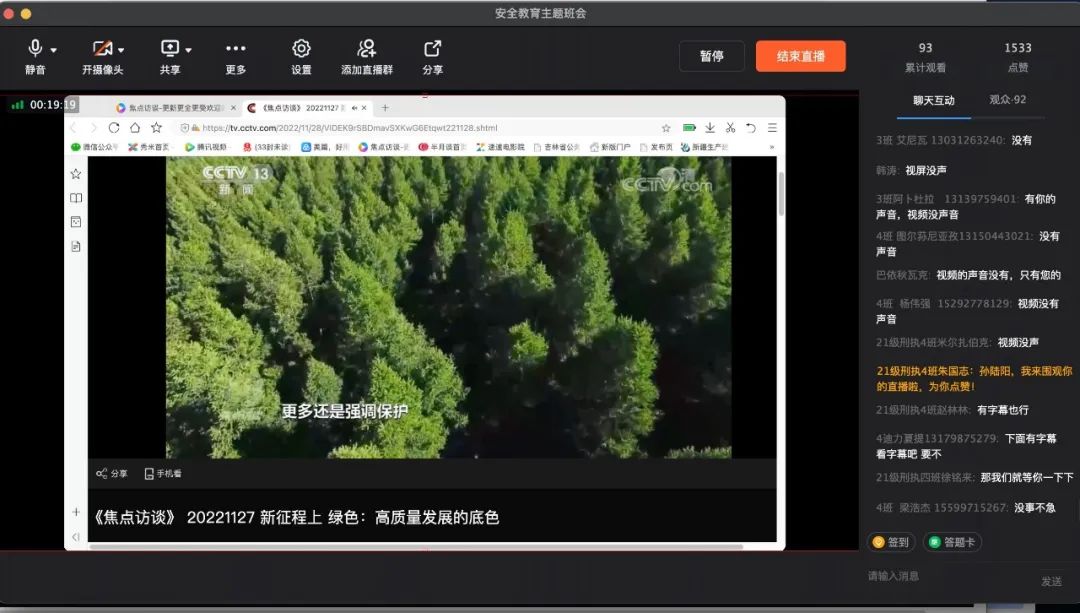Click sidebar document note icon

point(76,247)
